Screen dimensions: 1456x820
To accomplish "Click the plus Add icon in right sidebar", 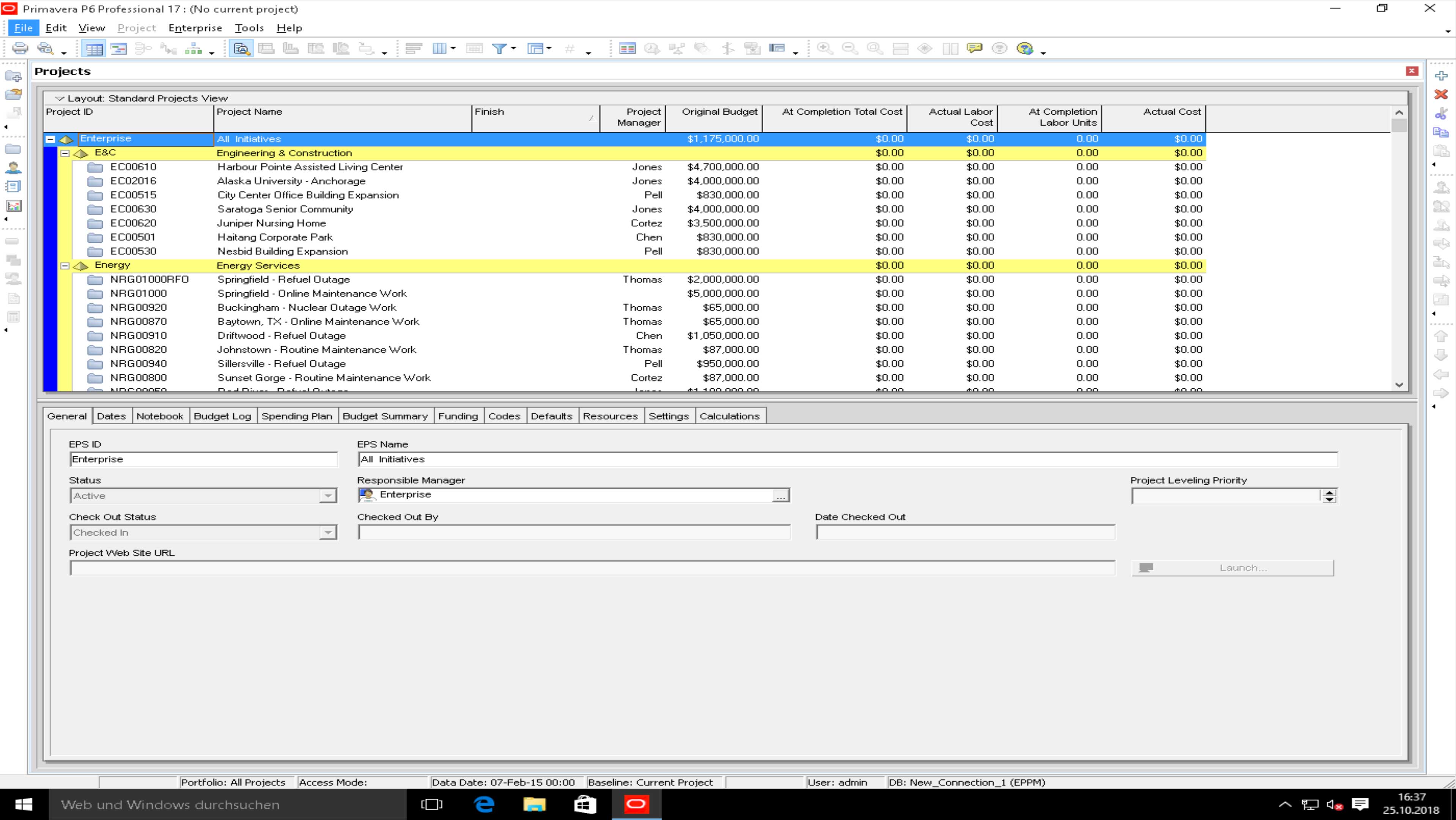I will tap(1441, 76).
